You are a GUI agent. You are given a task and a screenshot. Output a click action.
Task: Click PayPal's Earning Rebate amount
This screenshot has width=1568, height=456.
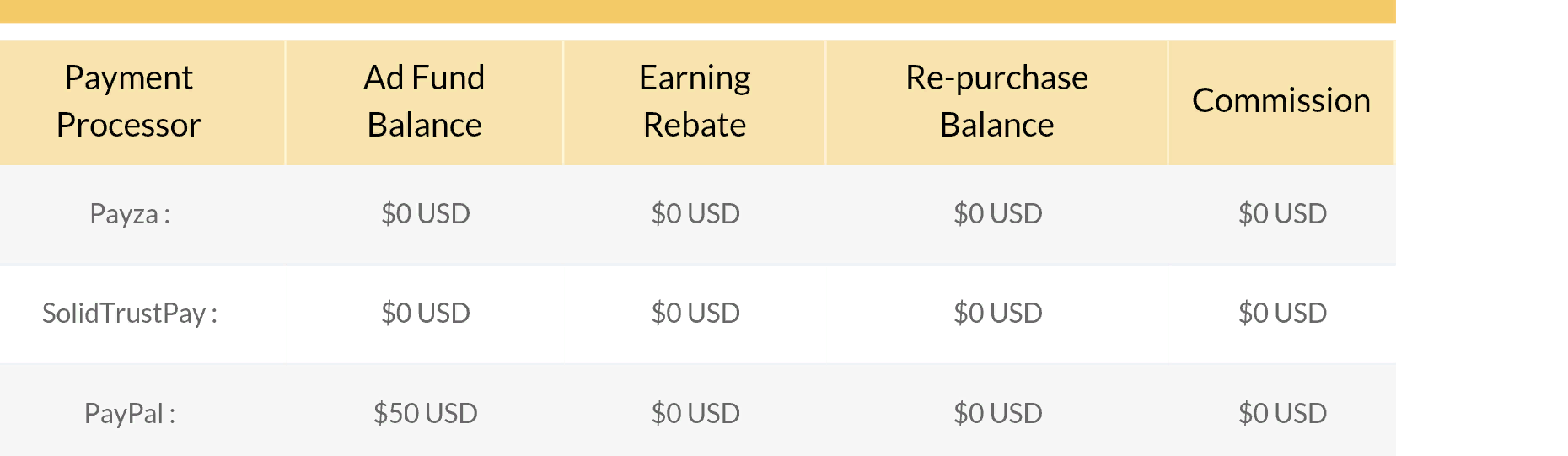coord(695,413)
